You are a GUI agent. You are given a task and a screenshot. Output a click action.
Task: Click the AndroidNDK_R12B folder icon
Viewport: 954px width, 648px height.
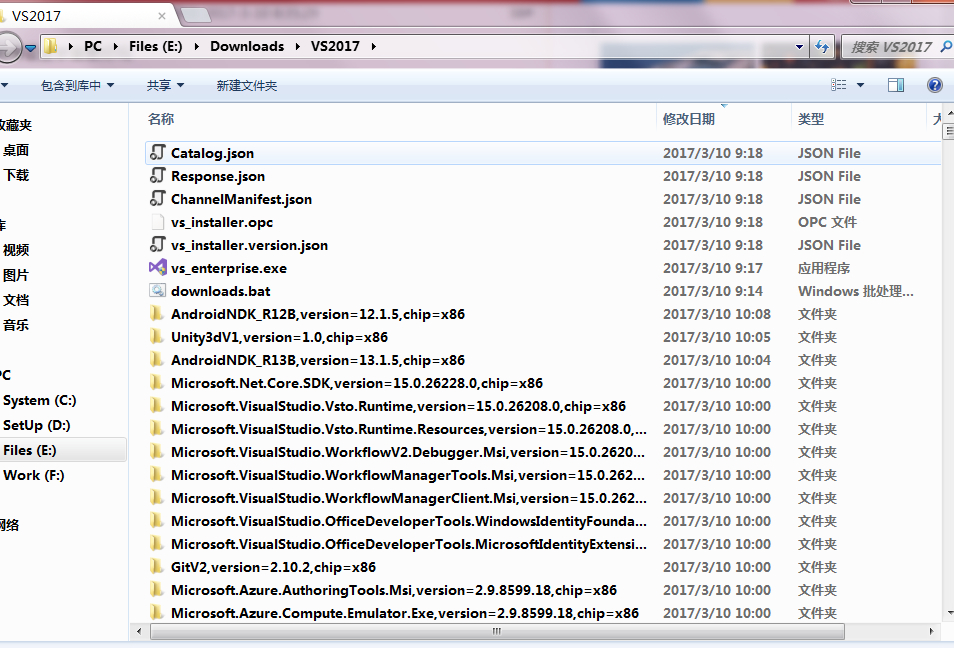coord(157,313)
